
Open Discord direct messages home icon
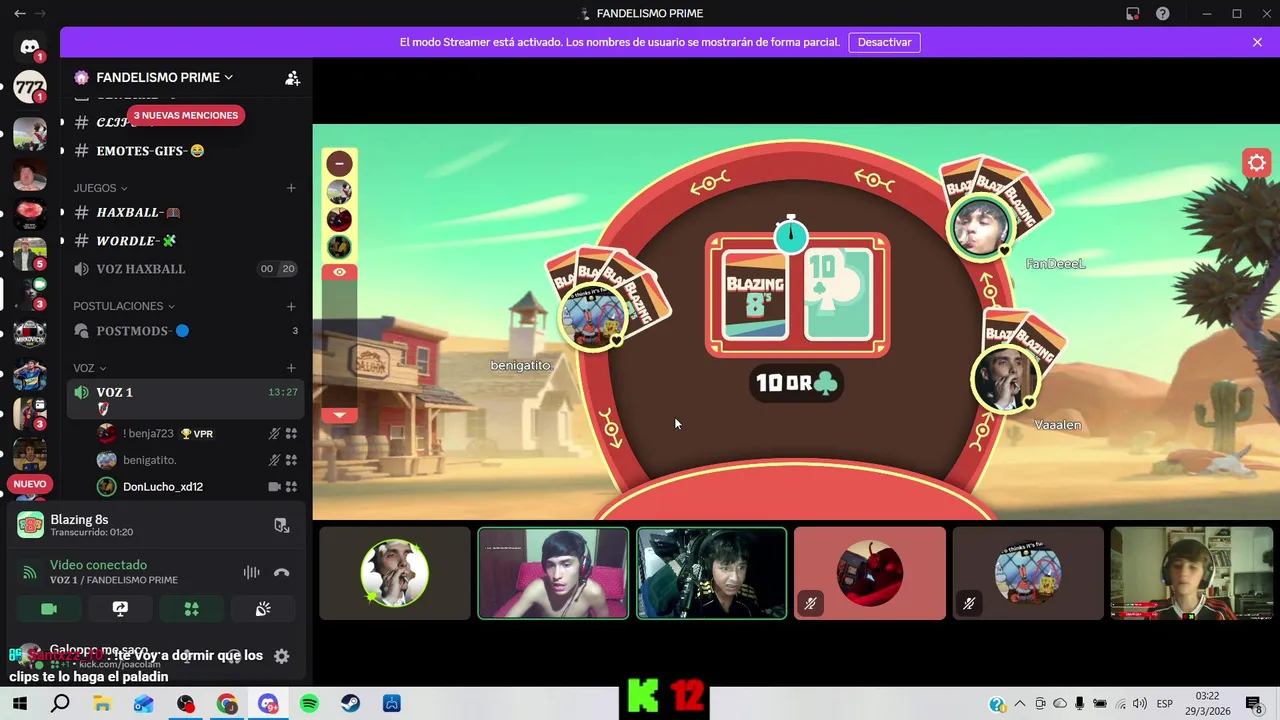coord(30,47)
